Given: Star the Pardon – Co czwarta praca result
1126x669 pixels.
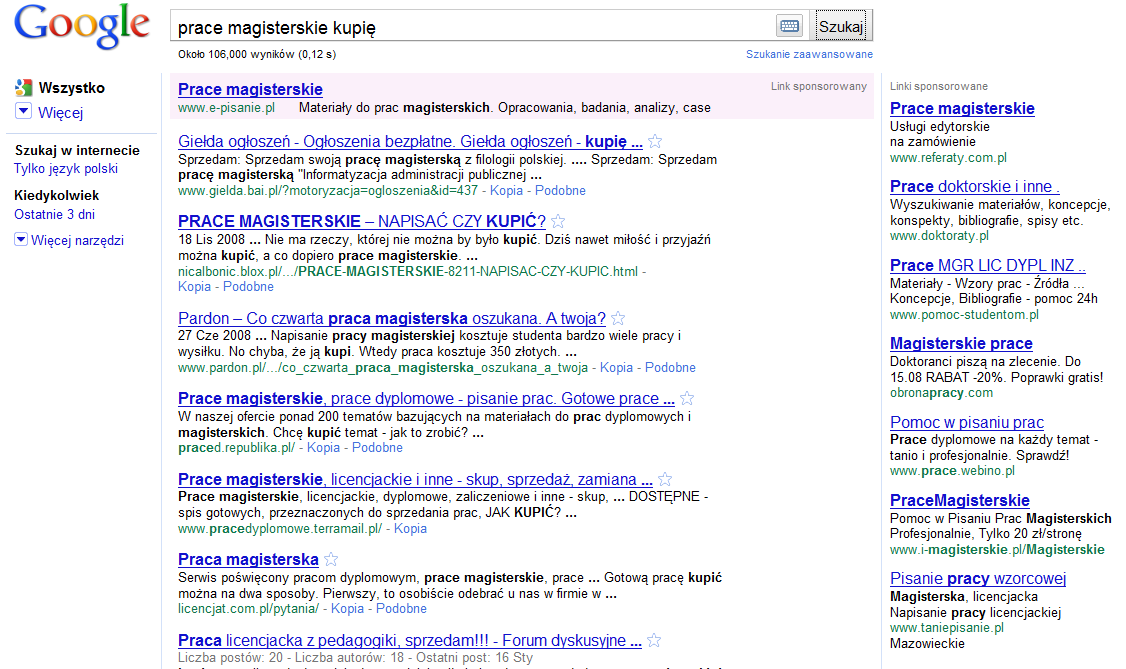Looking at the screenshot, I should pos(618,318).
